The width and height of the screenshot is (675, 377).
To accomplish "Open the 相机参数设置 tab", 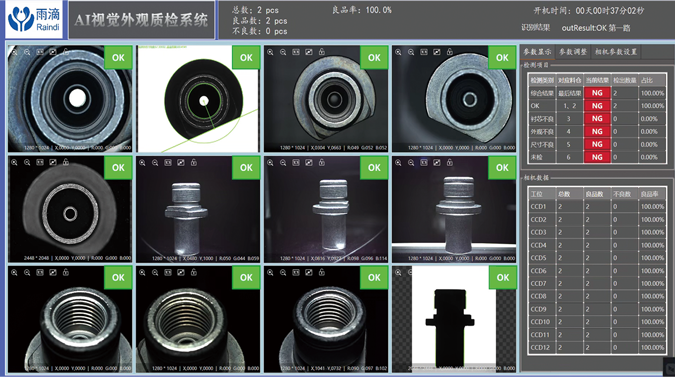I will [616, 52].
